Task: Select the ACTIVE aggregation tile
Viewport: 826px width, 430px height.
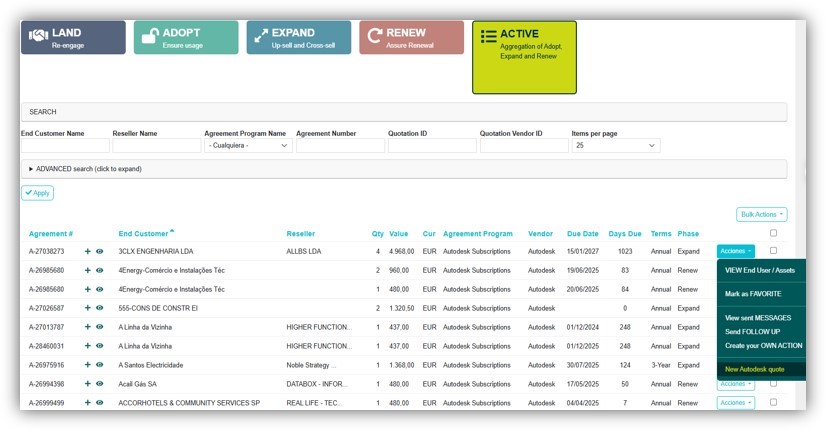Action: 524,57
